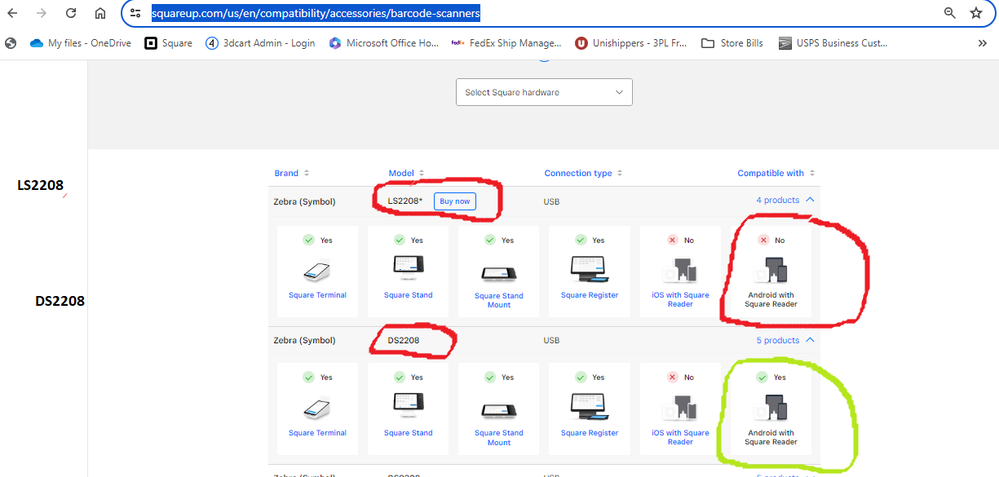Bookmark this page with star icon

[976, 13]
